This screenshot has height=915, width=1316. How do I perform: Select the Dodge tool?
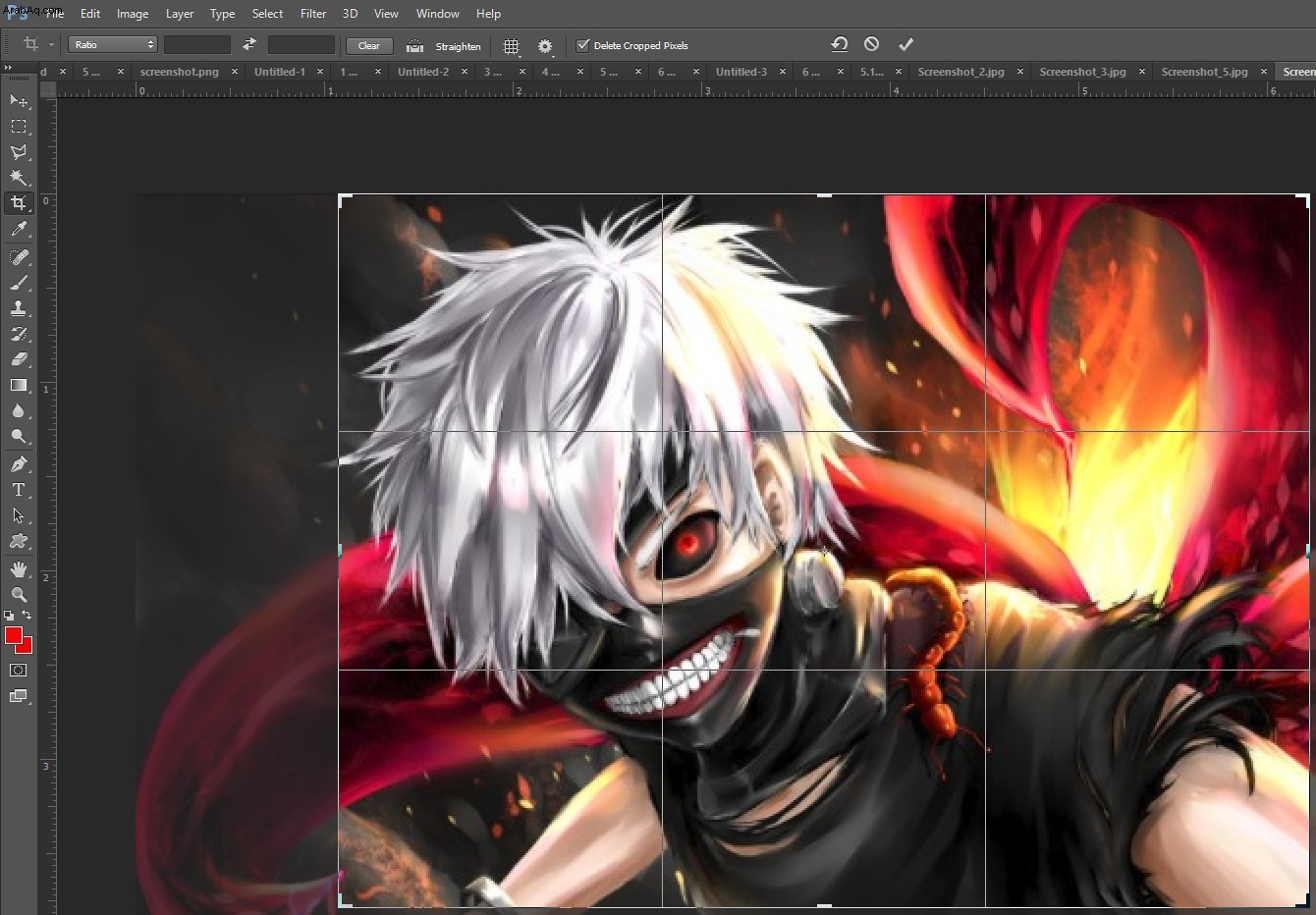(x=19, y=436)
